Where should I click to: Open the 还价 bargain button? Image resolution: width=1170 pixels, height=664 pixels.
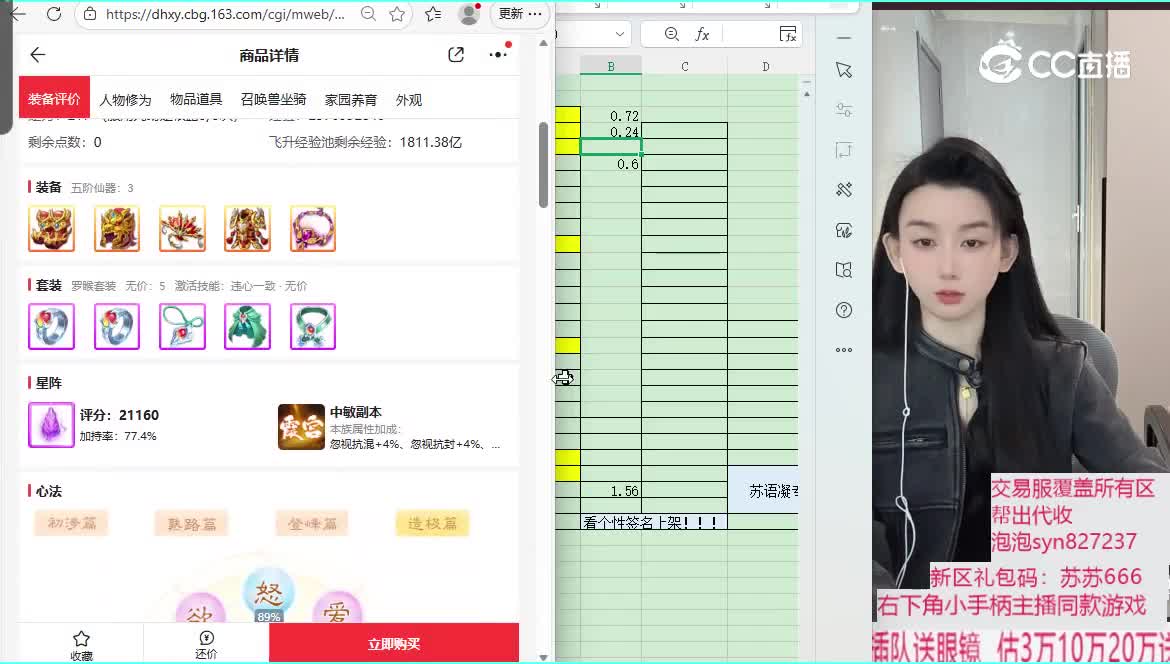[206, 645]
